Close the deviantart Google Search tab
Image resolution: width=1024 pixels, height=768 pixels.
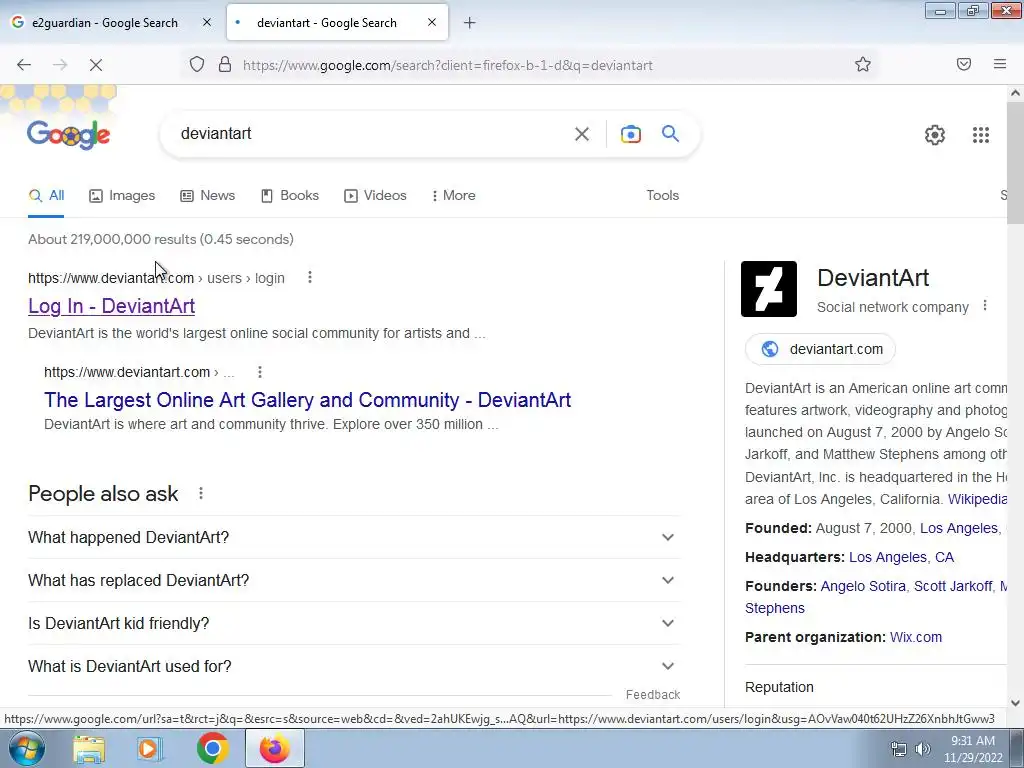(432, 22)
